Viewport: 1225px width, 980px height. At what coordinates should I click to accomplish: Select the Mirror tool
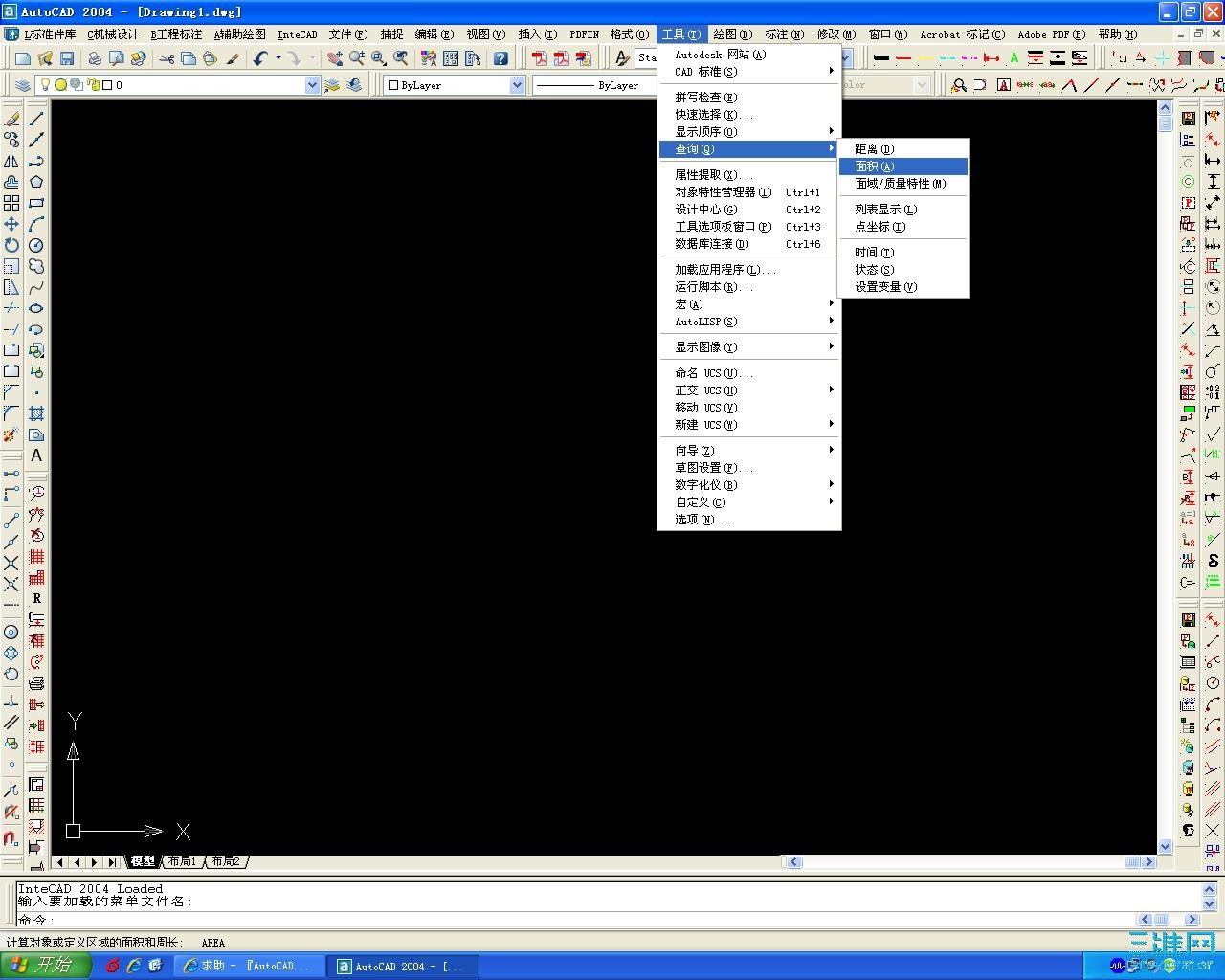point(11,161)
